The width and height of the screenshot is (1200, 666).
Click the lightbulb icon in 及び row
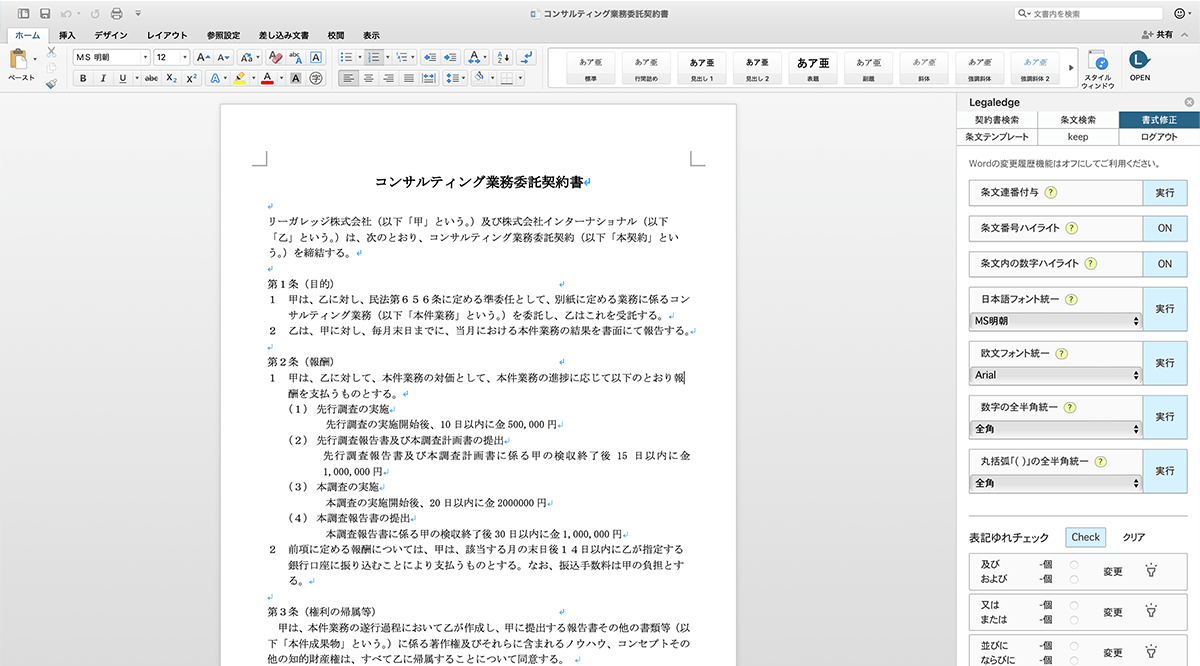point(1150,572)
